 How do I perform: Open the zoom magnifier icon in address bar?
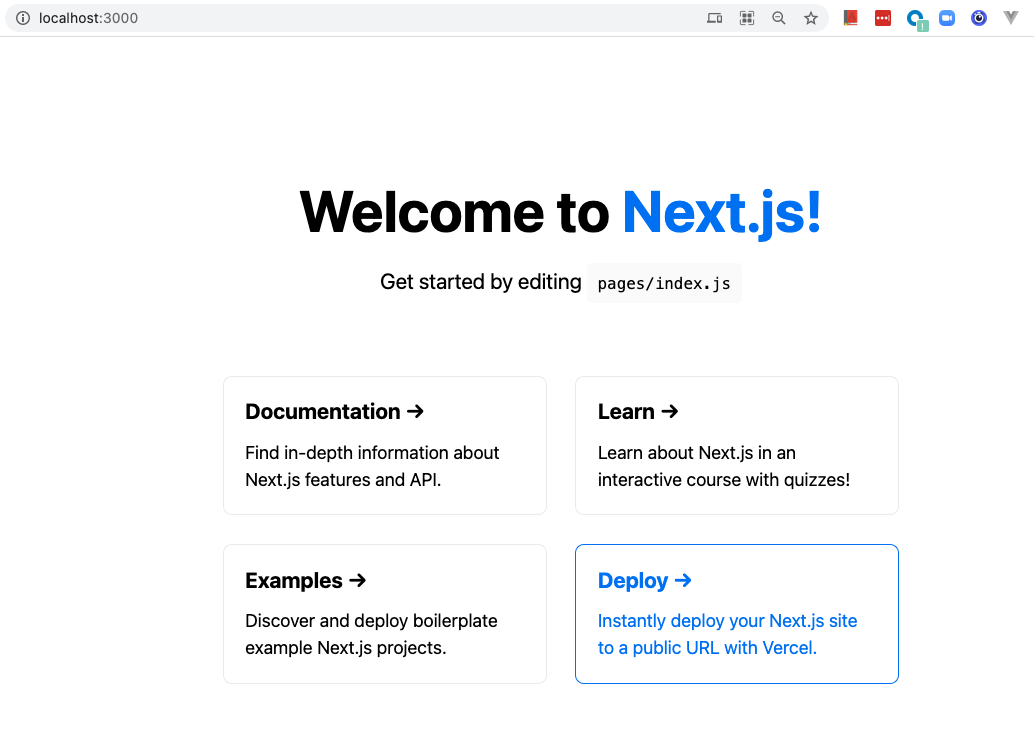click(x=779, y=18)
